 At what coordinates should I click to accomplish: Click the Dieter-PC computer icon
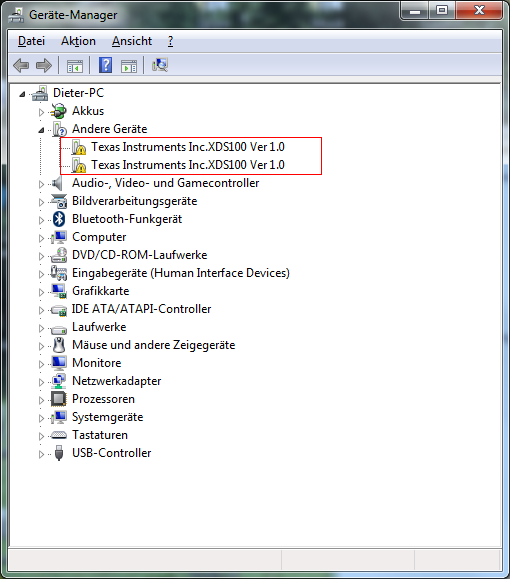click(x=40, y=93)
